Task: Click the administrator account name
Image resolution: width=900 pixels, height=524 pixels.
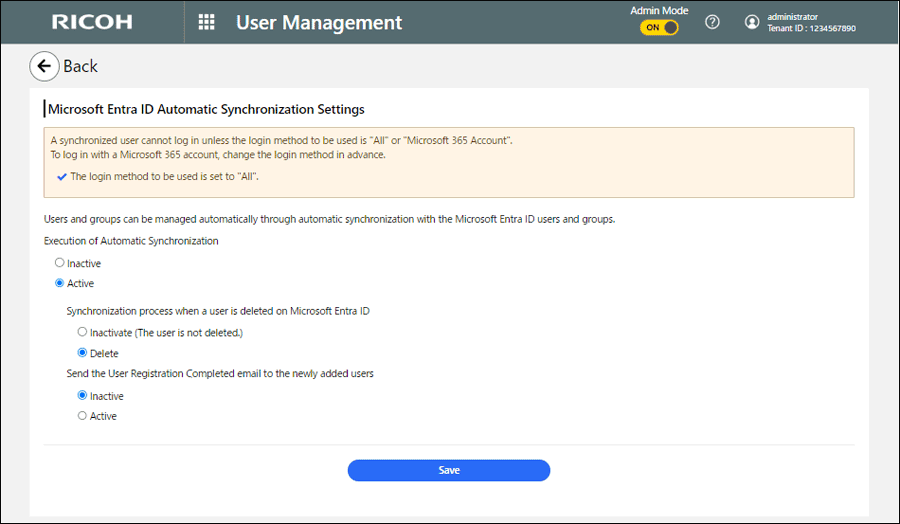Action: [792, 16]
